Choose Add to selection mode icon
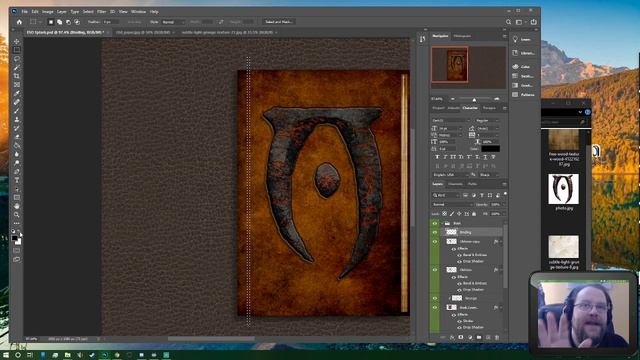This screenshot has height=360, width=640. 60,22
